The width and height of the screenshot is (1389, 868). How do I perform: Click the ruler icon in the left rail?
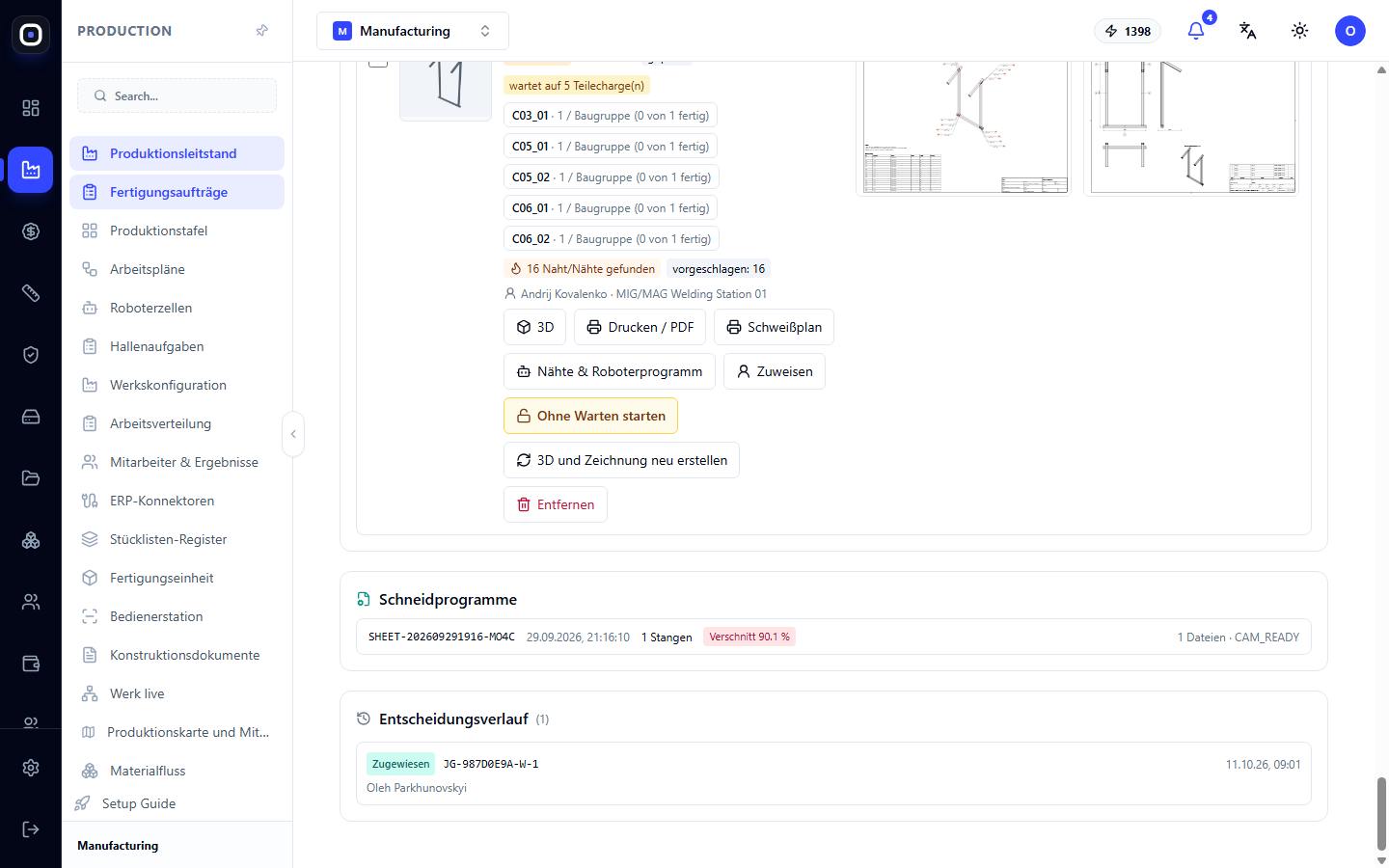[31, 293]
